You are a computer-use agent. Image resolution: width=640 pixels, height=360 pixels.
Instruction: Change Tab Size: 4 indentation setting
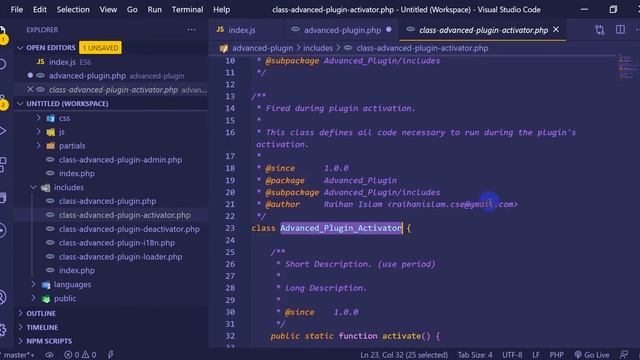(475, 355)
